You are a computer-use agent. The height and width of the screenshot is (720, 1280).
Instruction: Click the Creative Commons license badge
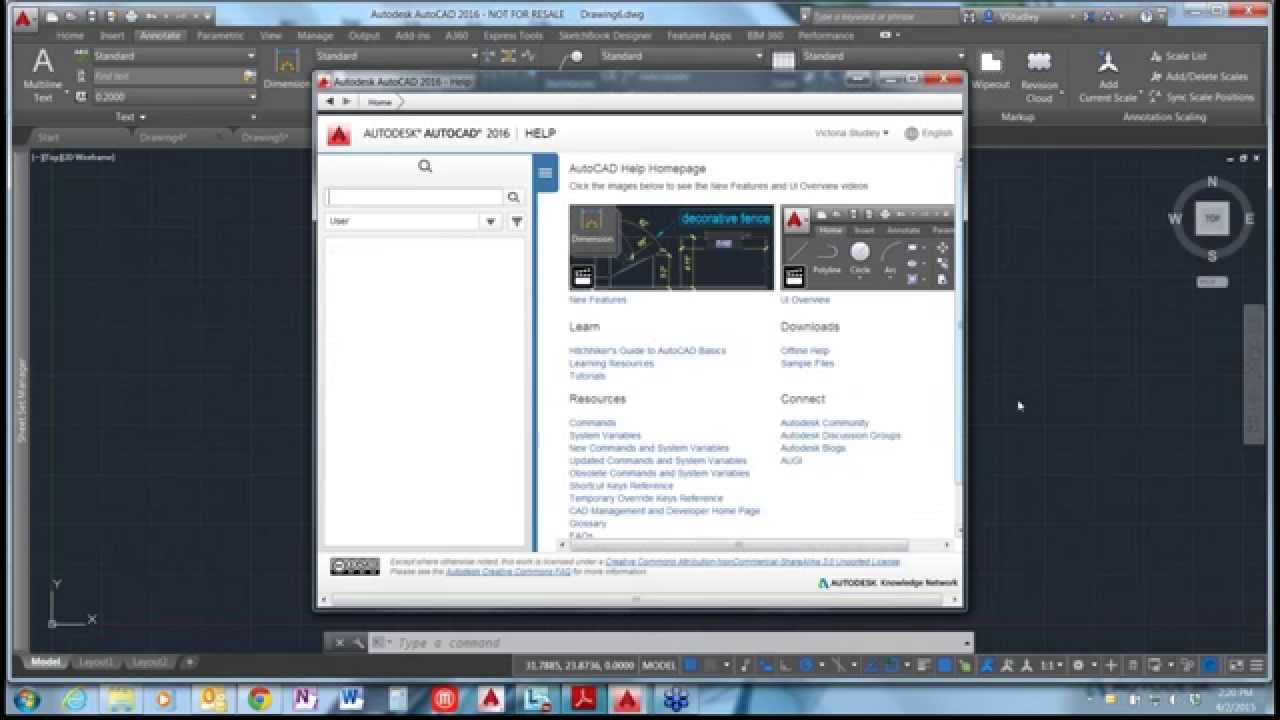click(355, 566)
